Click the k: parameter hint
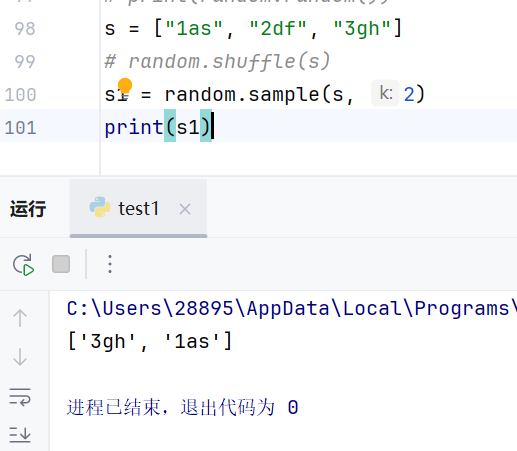This screenshot has height=451, width=517. (386, 93)
